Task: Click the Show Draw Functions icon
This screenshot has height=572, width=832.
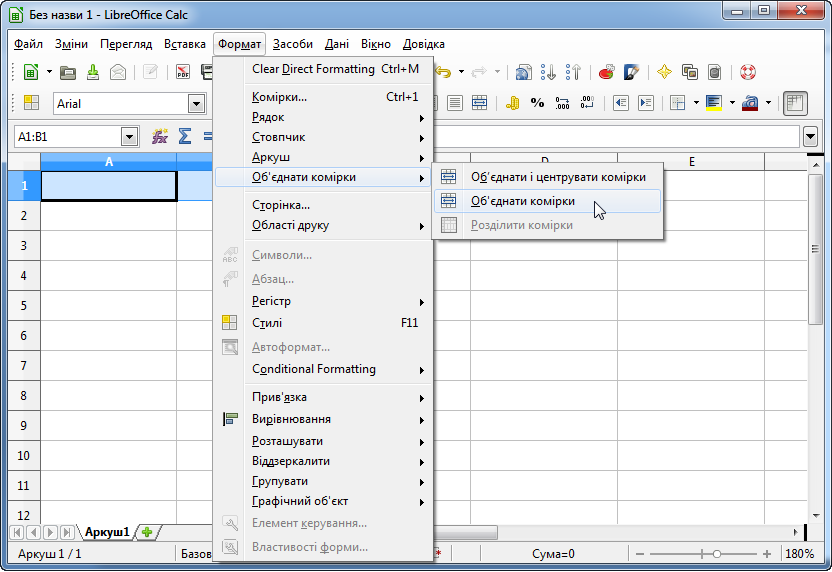Action: tap(631, 72)
